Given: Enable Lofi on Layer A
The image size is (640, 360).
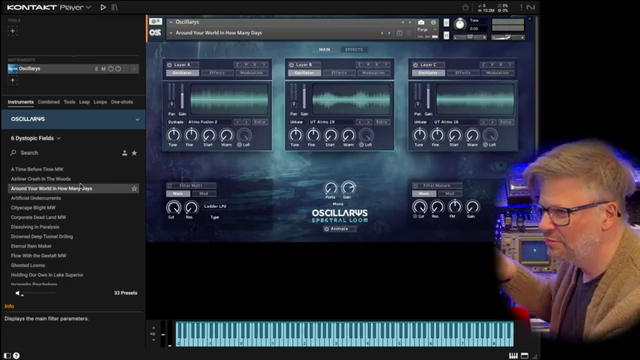Looking at the screenshot, I should (x=240, y=145).
